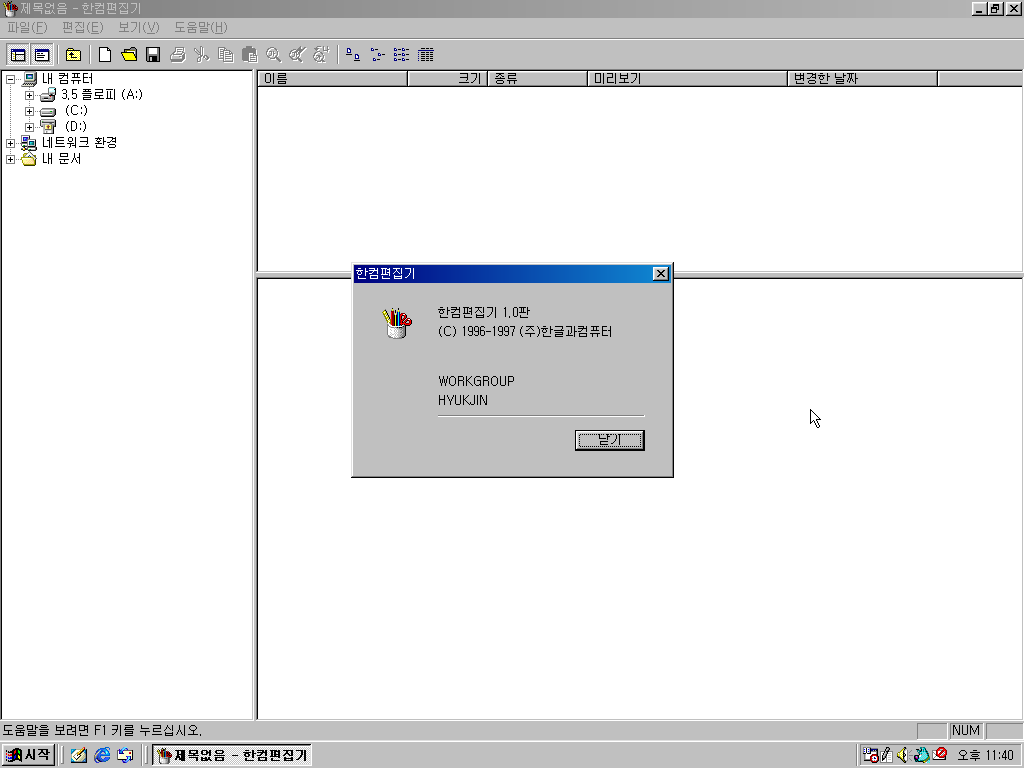The width and height of the screenshot is (1024, 768).
Task: Click the tray icon right of the speaker
Action: [x=921, y=755]
